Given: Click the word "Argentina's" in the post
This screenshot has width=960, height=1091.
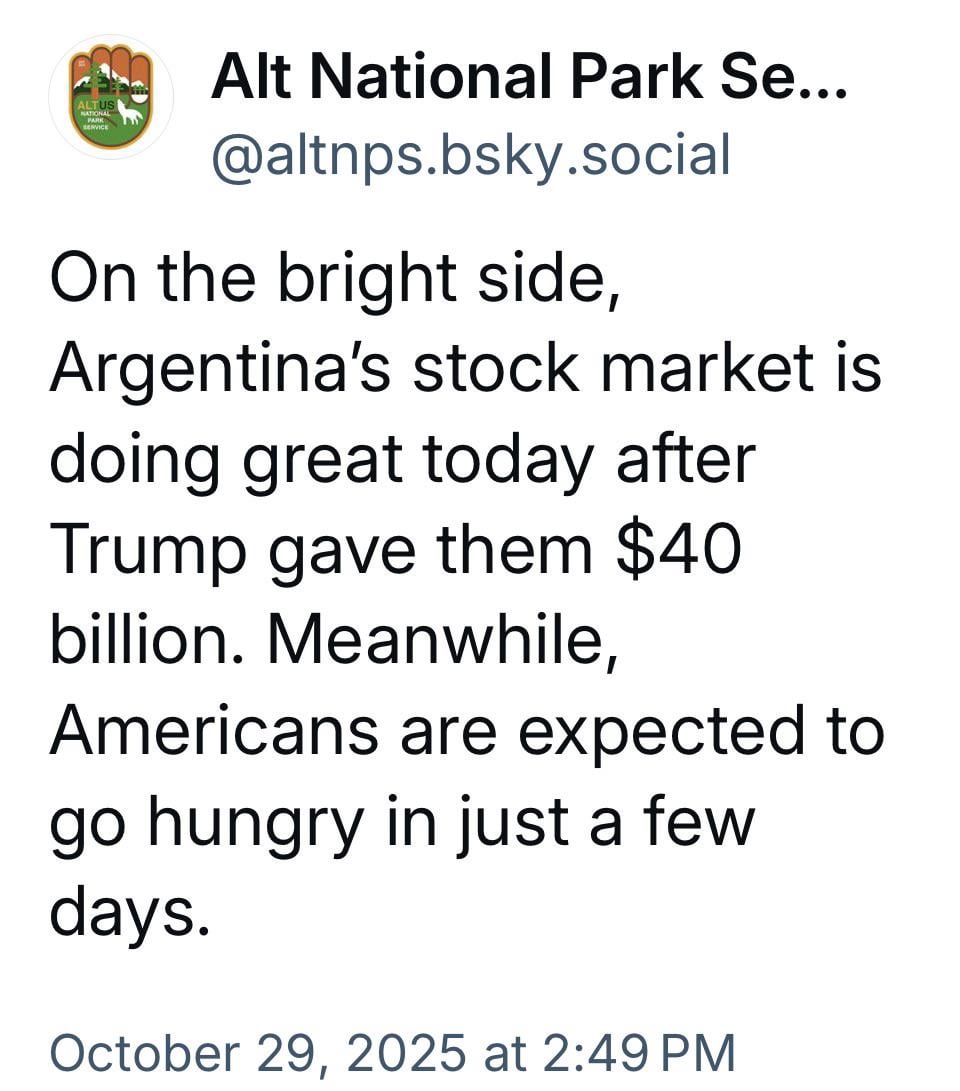Looking at the screenshot, I should point(220,370).
